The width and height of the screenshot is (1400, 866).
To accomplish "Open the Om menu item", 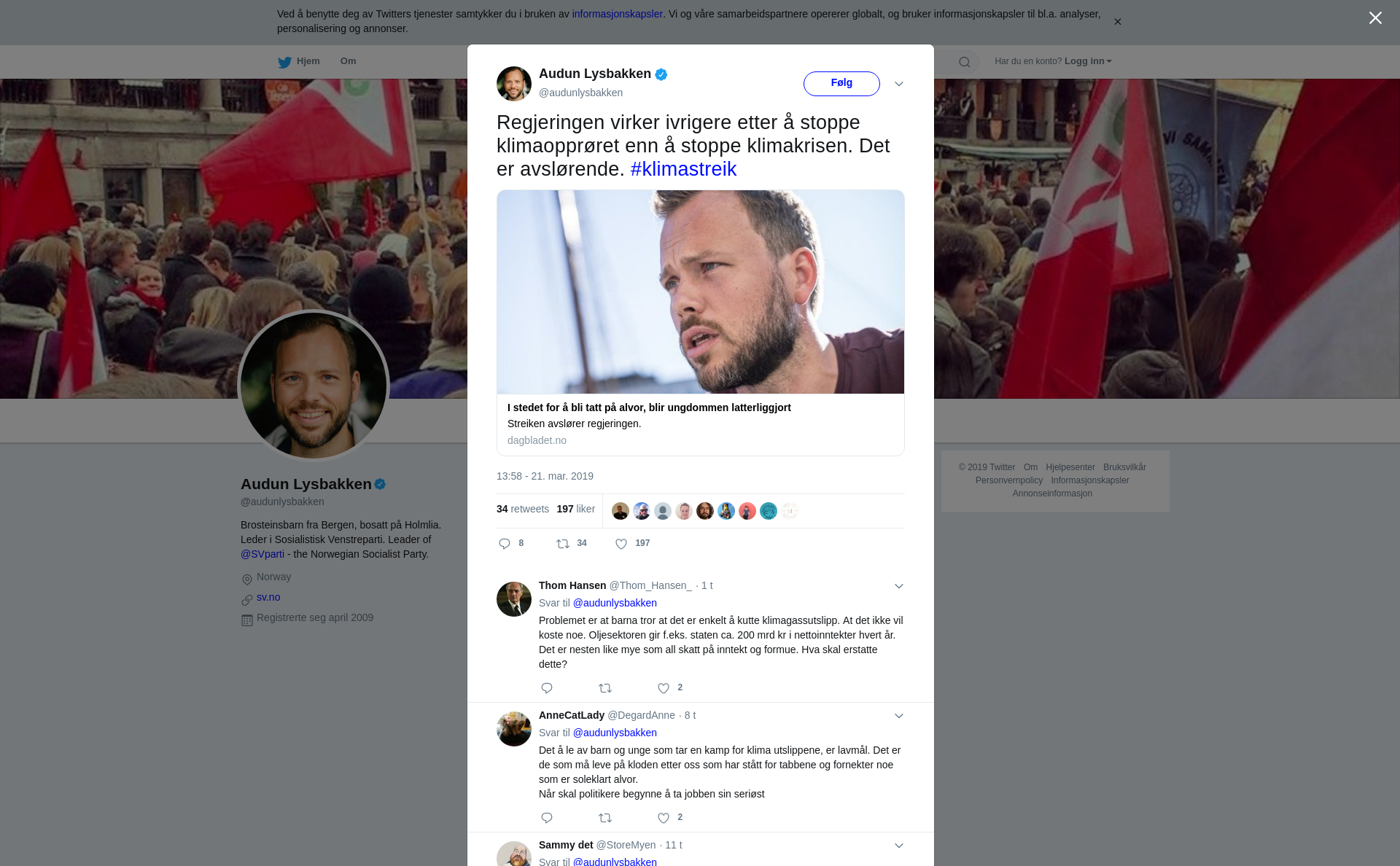I will 348,61.
